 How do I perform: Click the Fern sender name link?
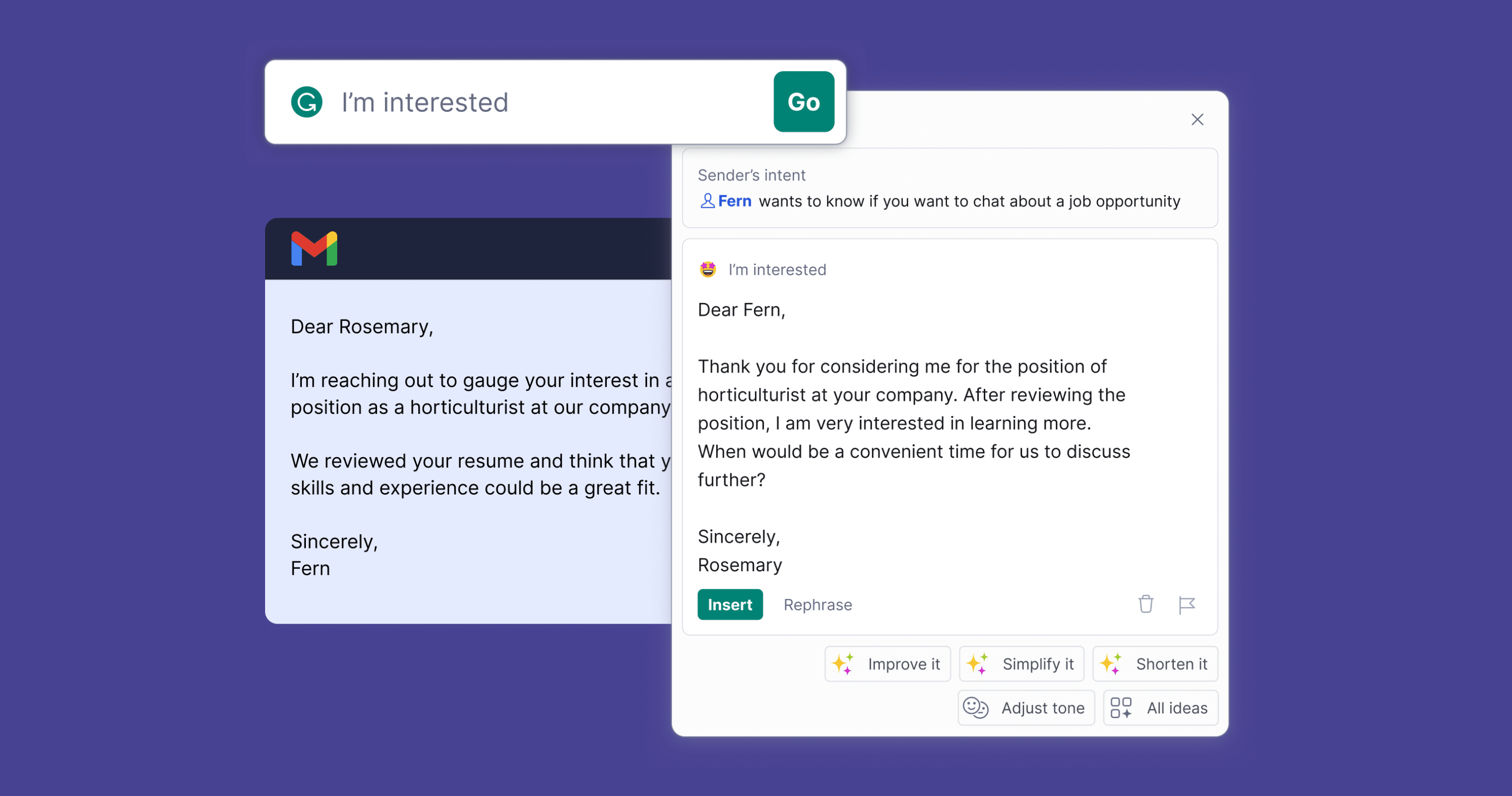(734, 201)
